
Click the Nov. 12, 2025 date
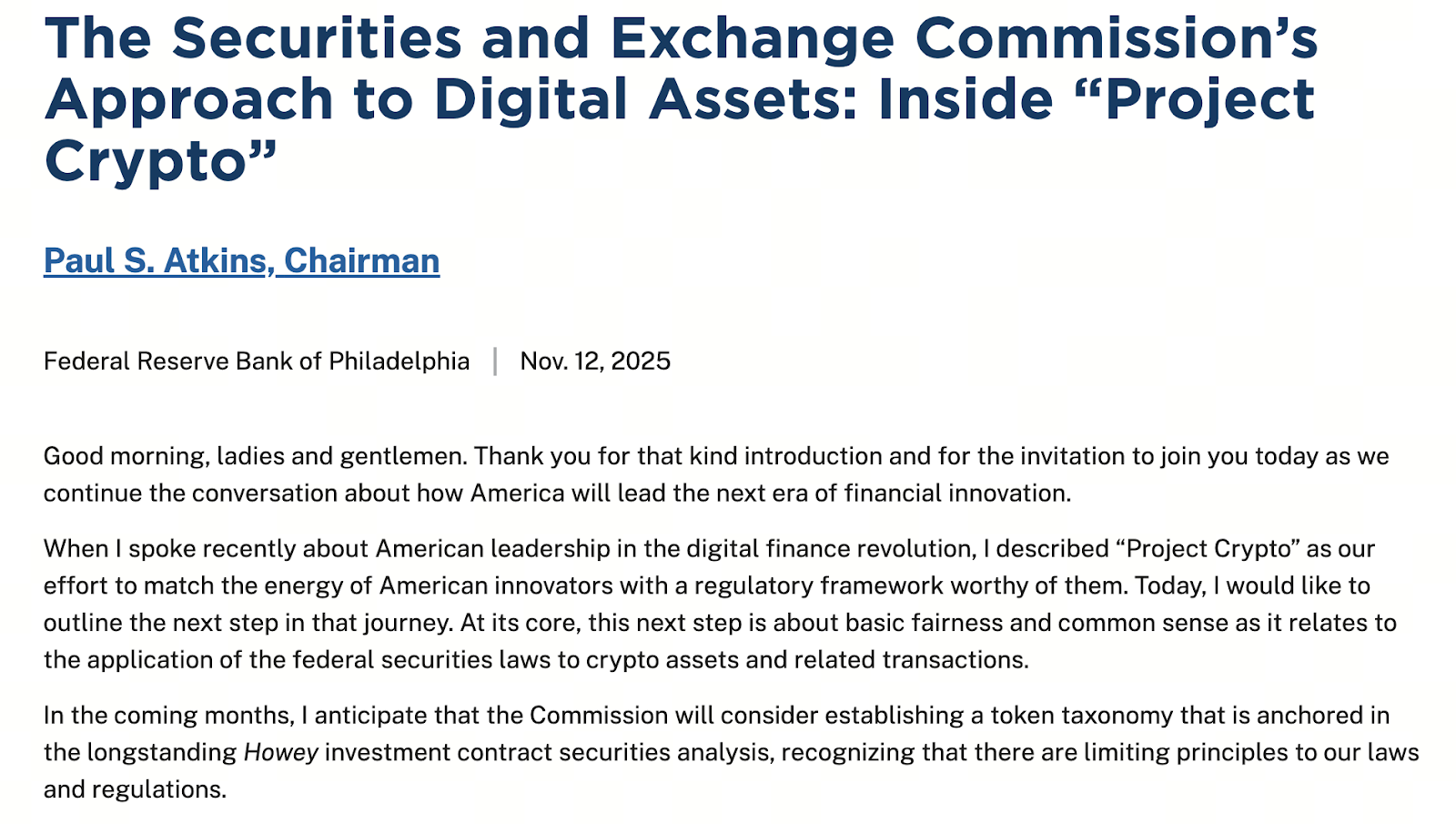coord(595,361)
